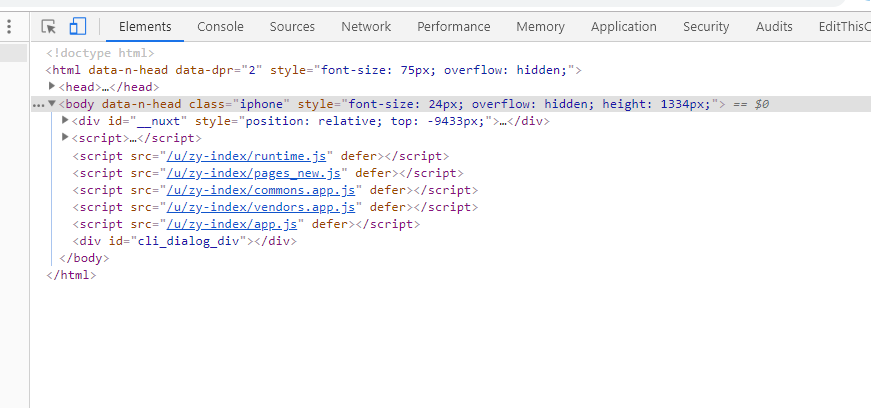
Task: Toggle the device toolbar icon
Action: (77, 26)
